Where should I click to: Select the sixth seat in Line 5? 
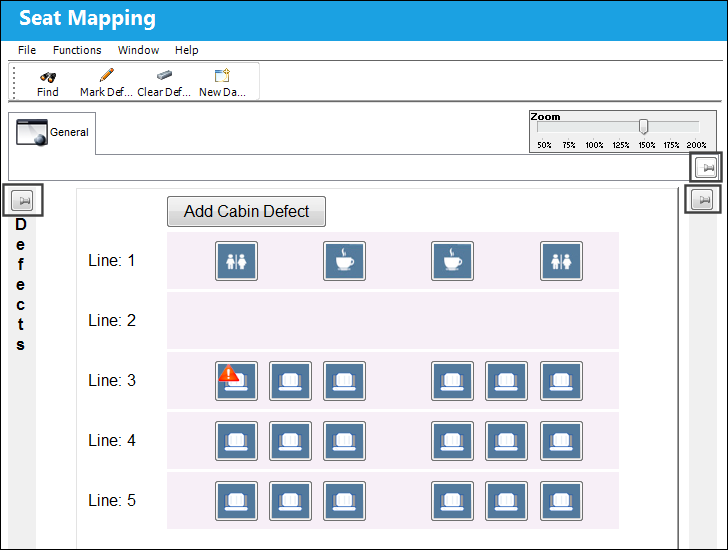click(561, 501)
